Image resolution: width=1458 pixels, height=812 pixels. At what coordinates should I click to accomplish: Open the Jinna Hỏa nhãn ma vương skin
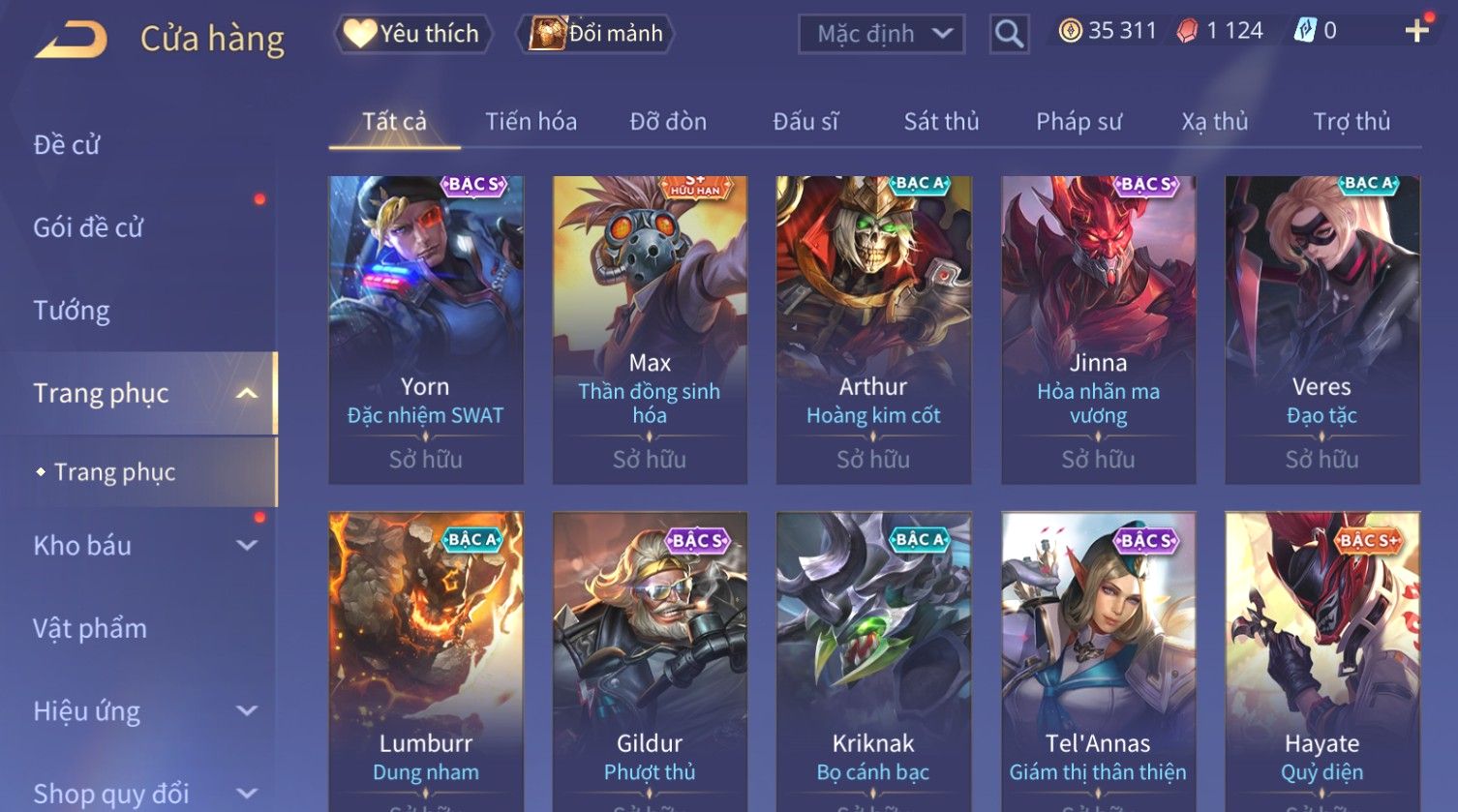pos(1098,330)
